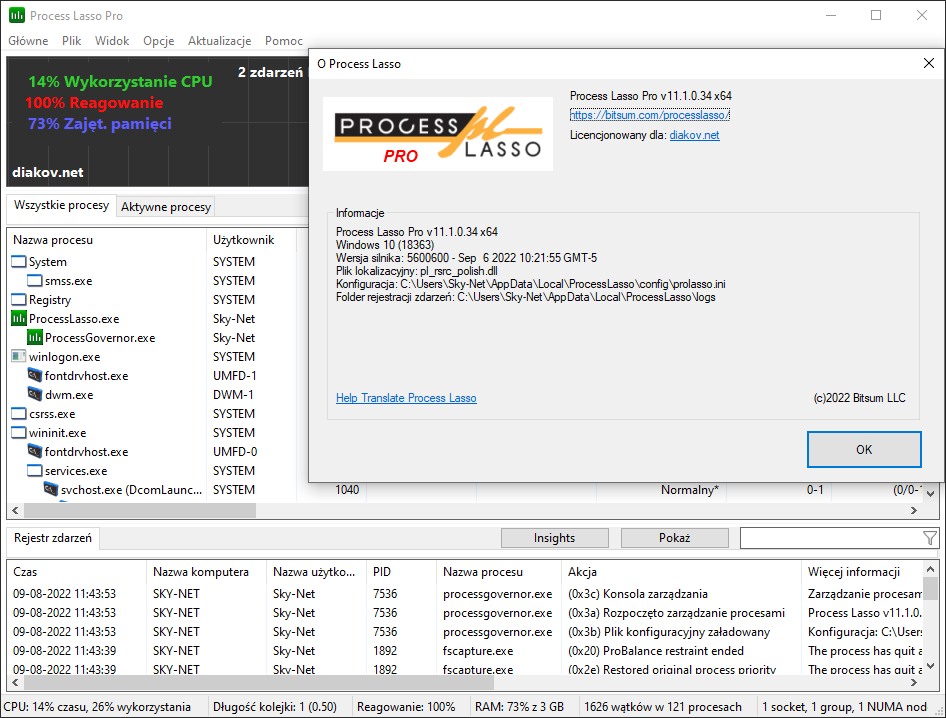
Task: Click Help Translate Process Lasso link
Action: (x=406, y=398)
